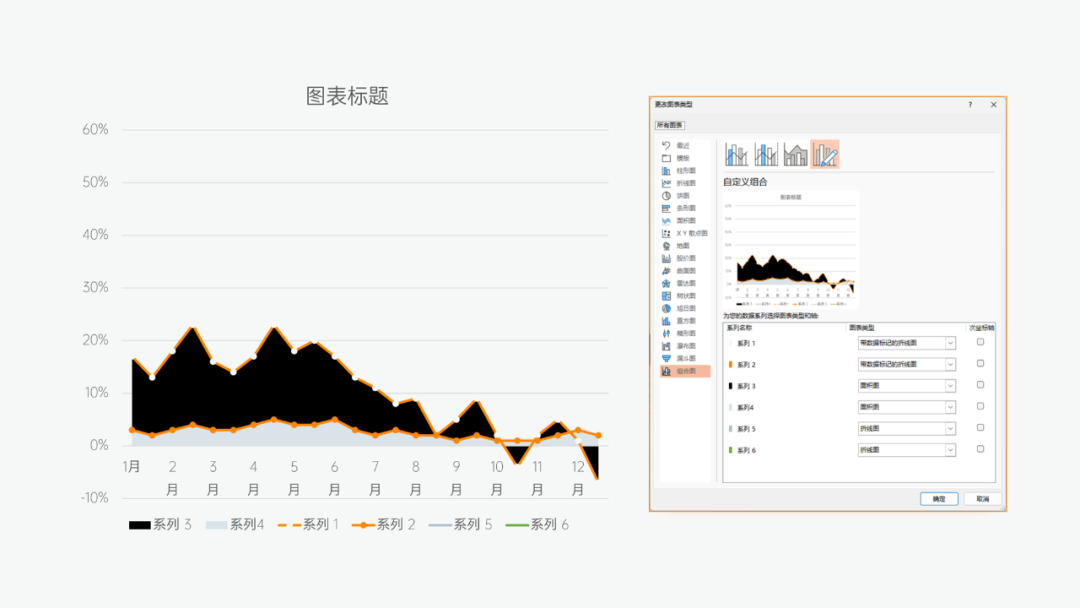The image size is (1080, 608).
Task: Click the 60% vertical axis label
Action: 95,129
